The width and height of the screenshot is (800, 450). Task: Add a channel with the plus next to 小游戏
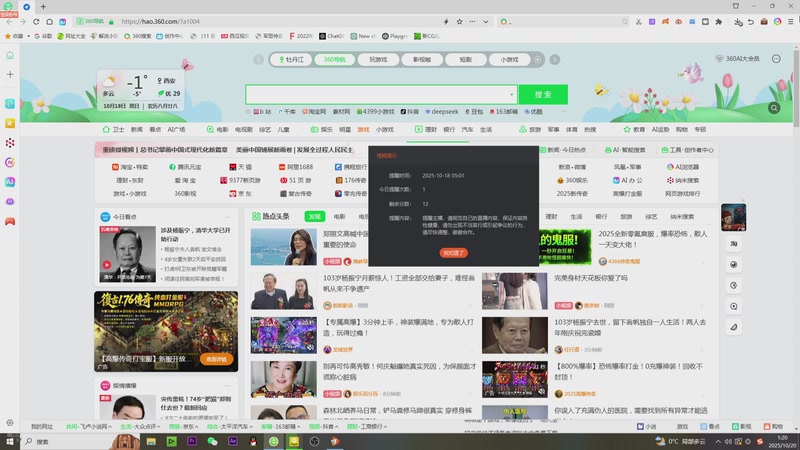click(538, 60)
